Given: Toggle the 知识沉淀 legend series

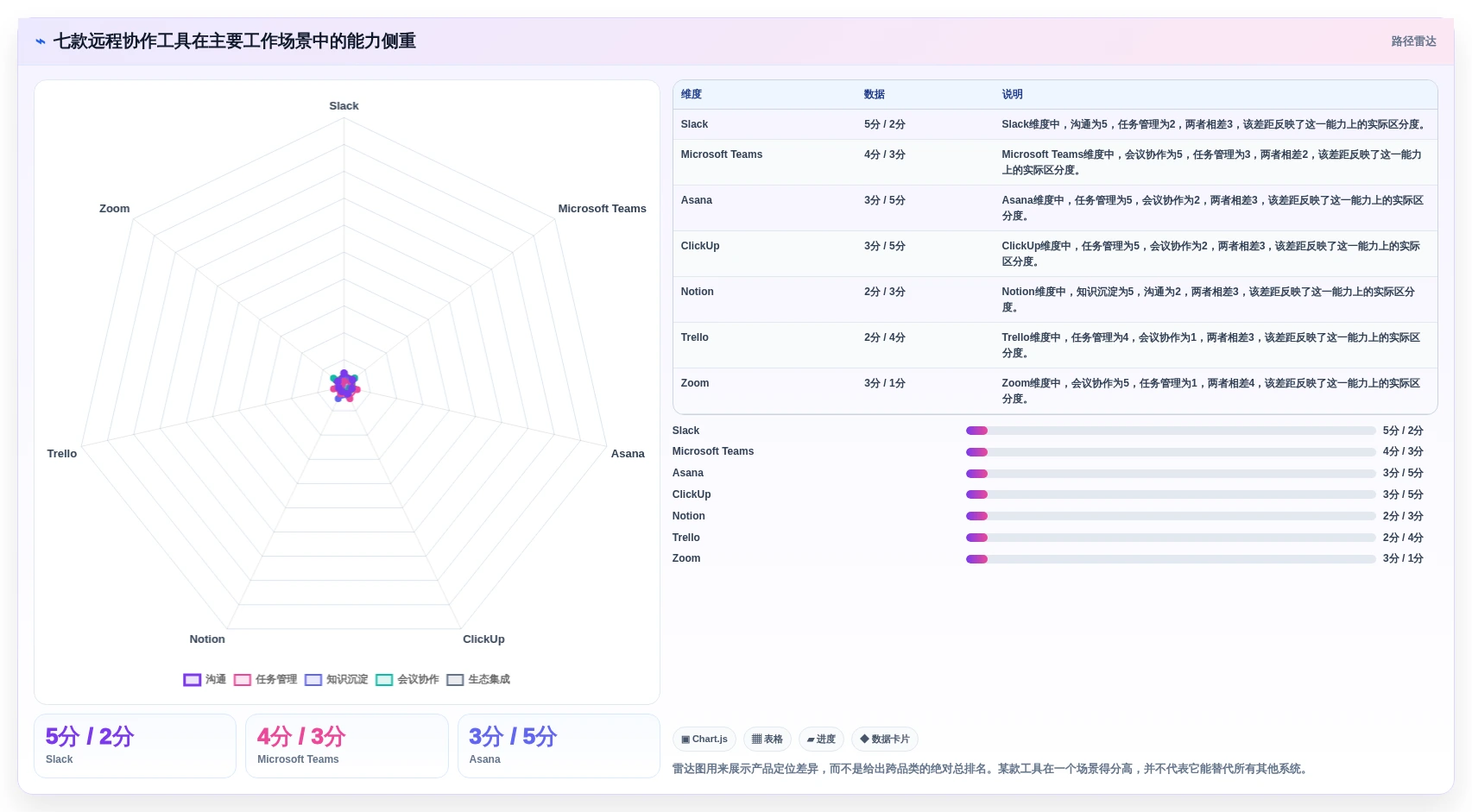Looking at the screenshot, I should click(x=336, y=680).
